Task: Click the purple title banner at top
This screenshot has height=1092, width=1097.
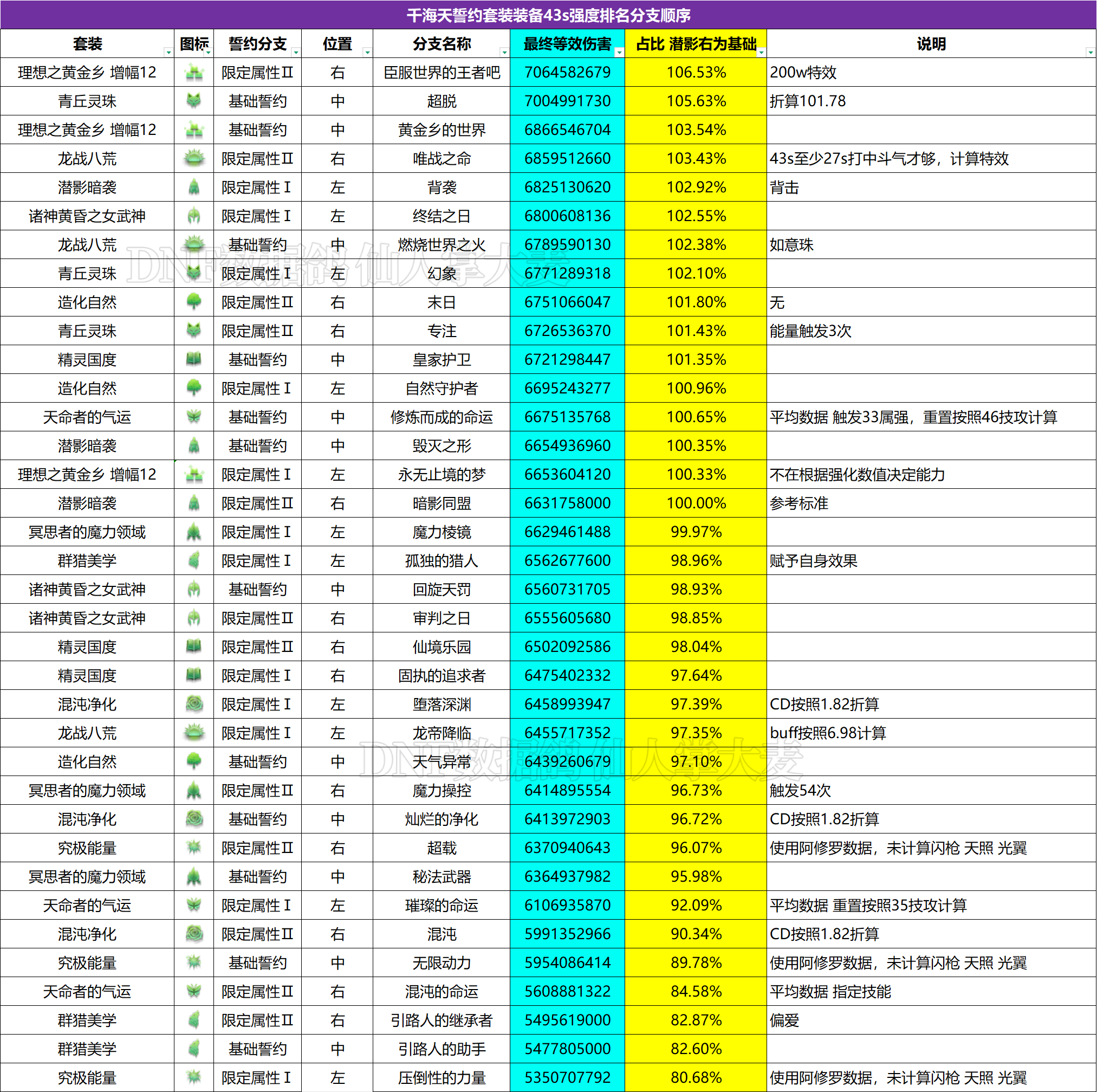Action: click(x=548, y=15)
